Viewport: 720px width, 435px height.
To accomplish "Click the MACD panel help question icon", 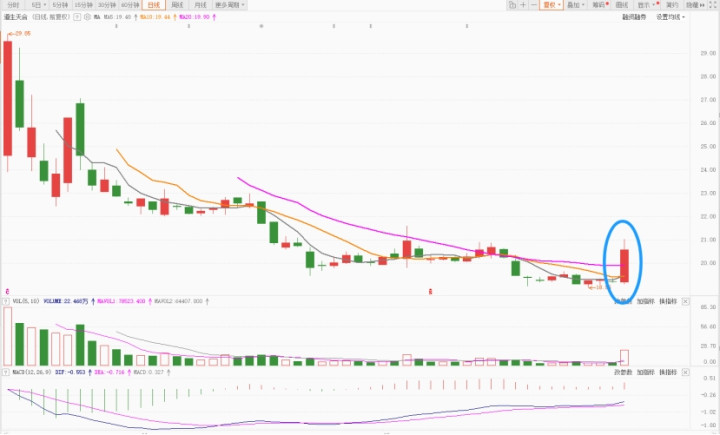I will tap(6, 372).
